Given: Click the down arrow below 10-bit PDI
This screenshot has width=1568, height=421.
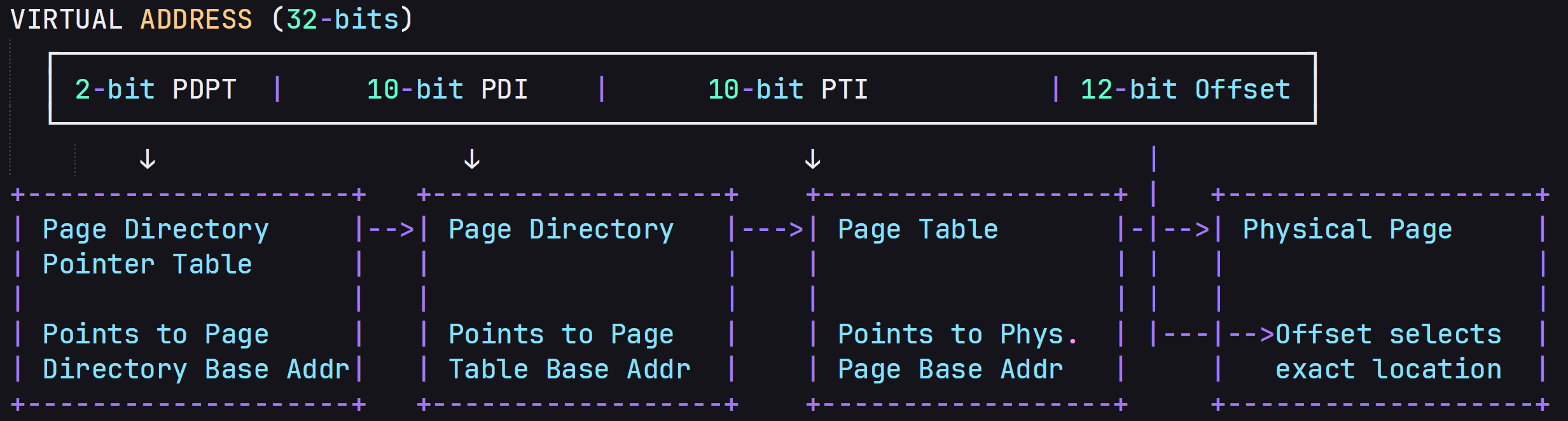Looking at the screenshot, I should click(472, 159).
